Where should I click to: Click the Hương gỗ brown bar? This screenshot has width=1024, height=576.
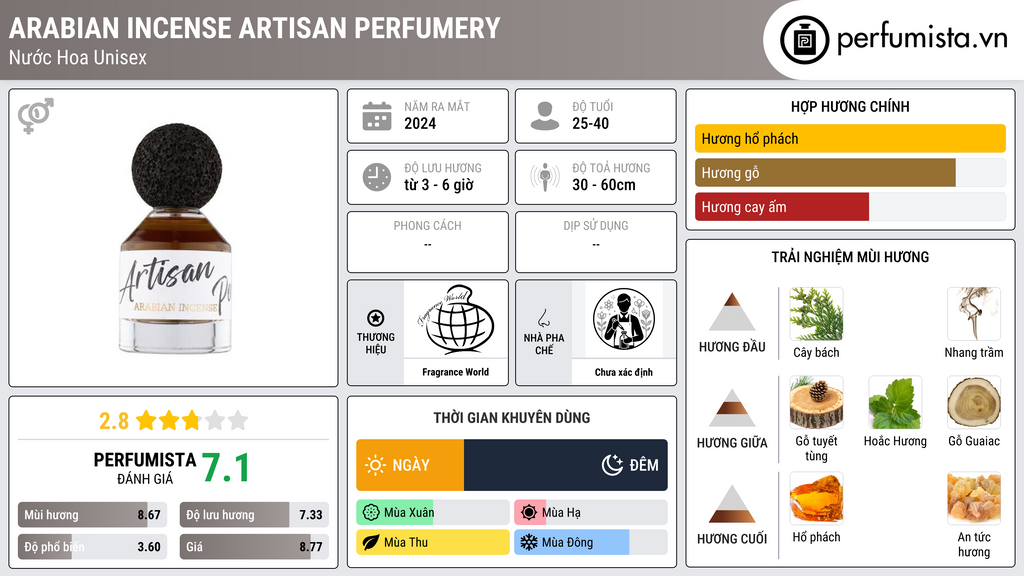pyautogui.click(x=825, y=173)
